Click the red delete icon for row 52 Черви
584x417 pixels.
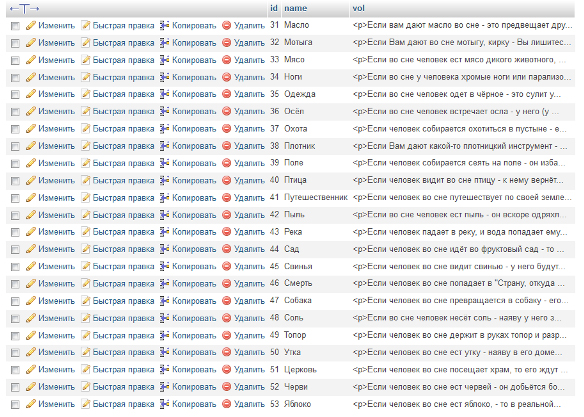click(226, 387)
